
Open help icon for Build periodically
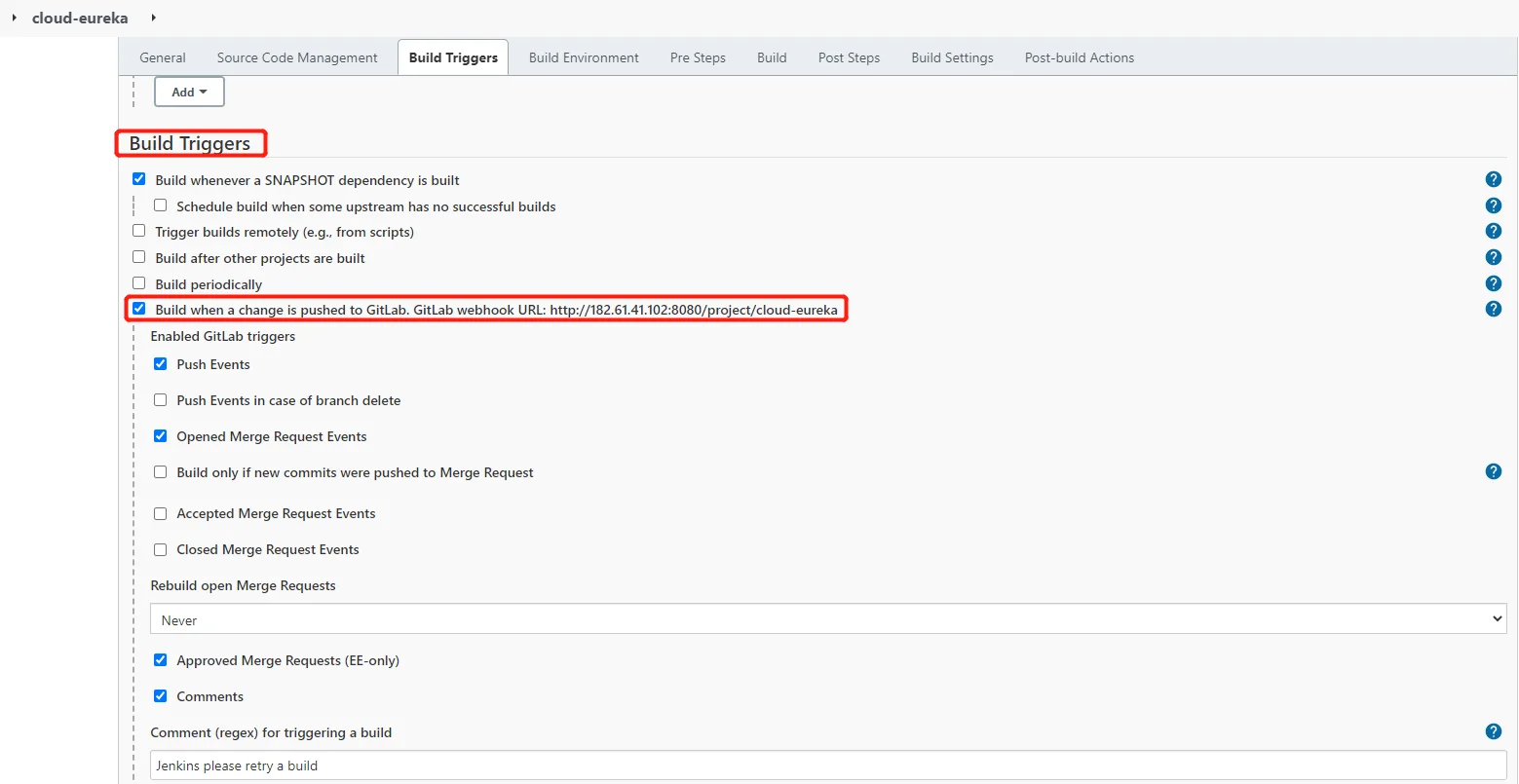(1493, 283)
